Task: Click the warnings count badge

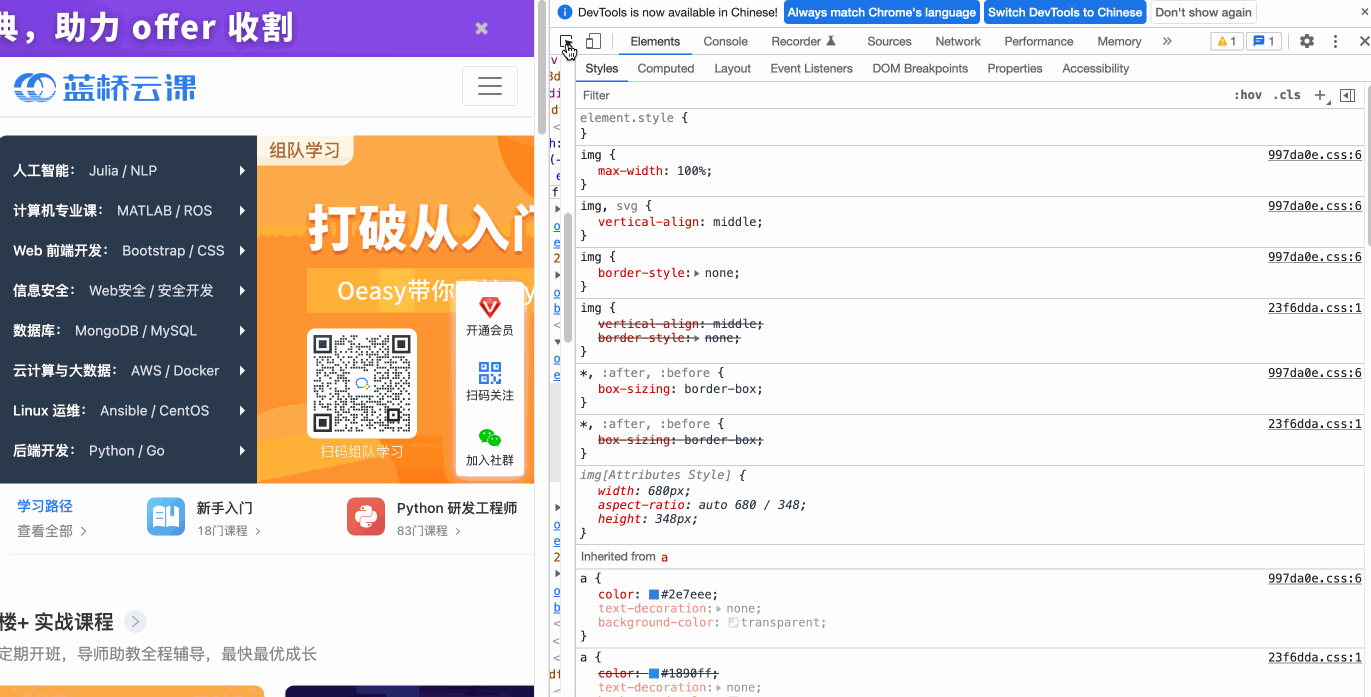Action: (x=1227, y=41)
